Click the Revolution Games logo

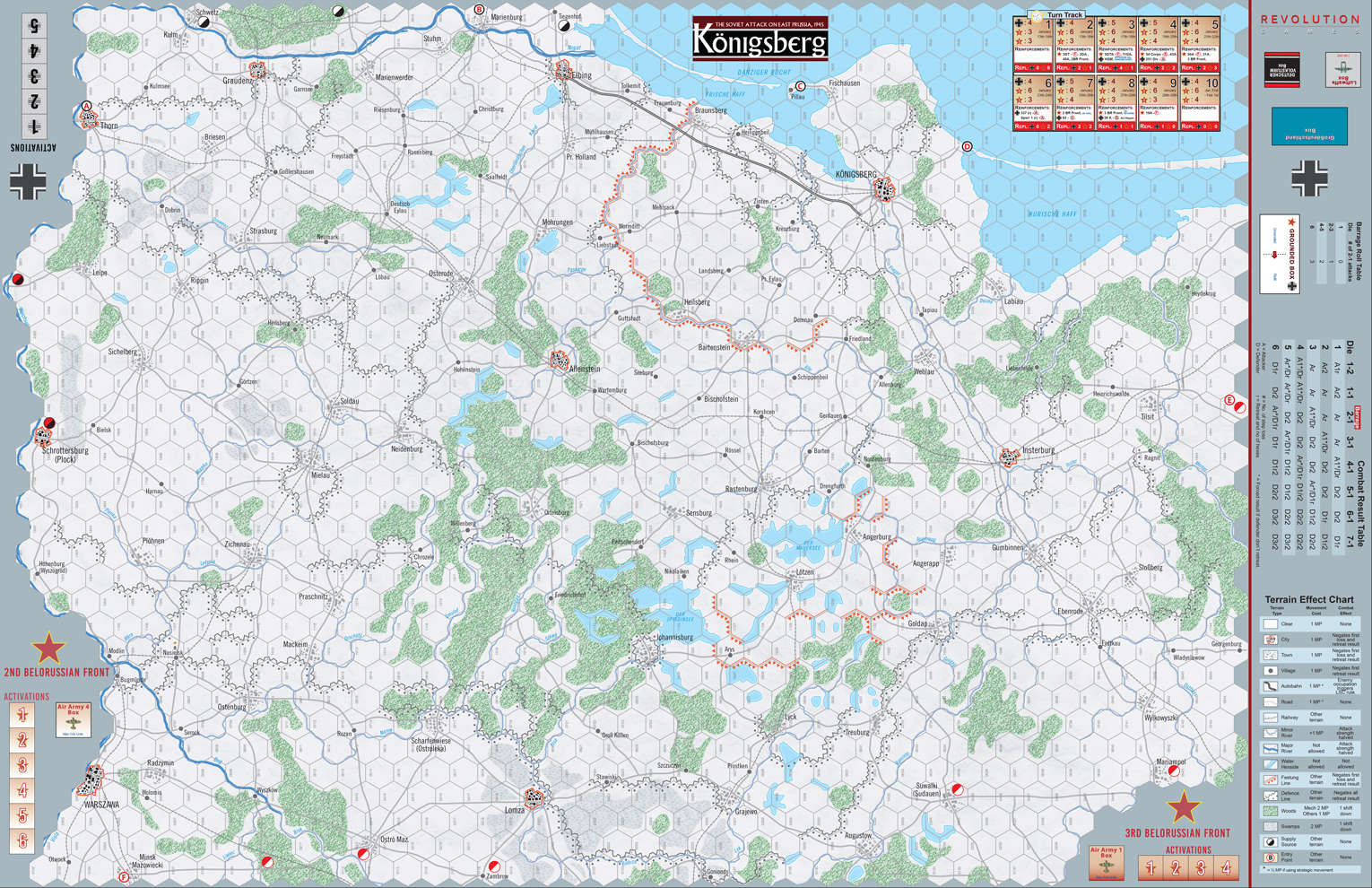click(1309, 23)
